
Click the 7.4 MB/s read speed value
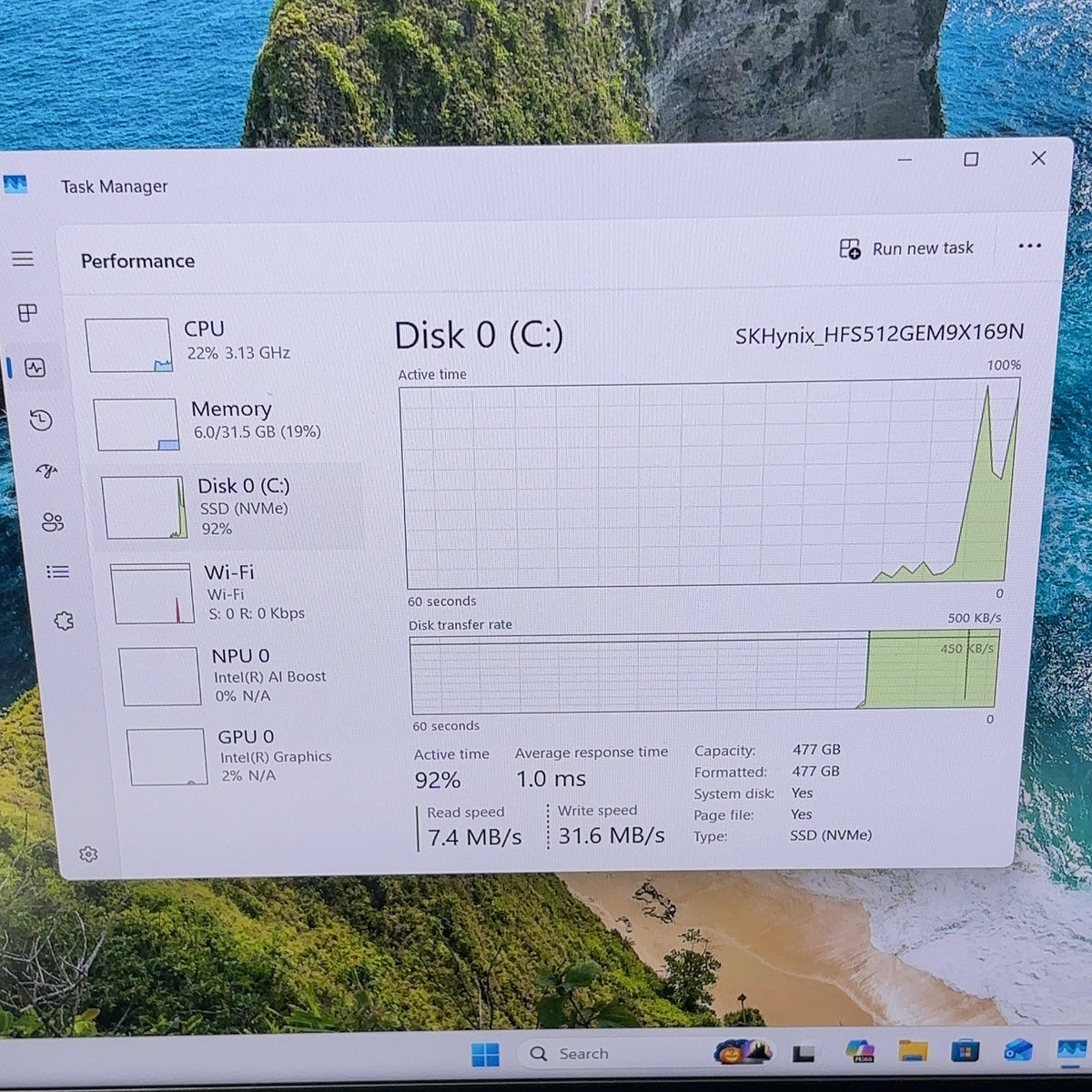coord(475,836)
